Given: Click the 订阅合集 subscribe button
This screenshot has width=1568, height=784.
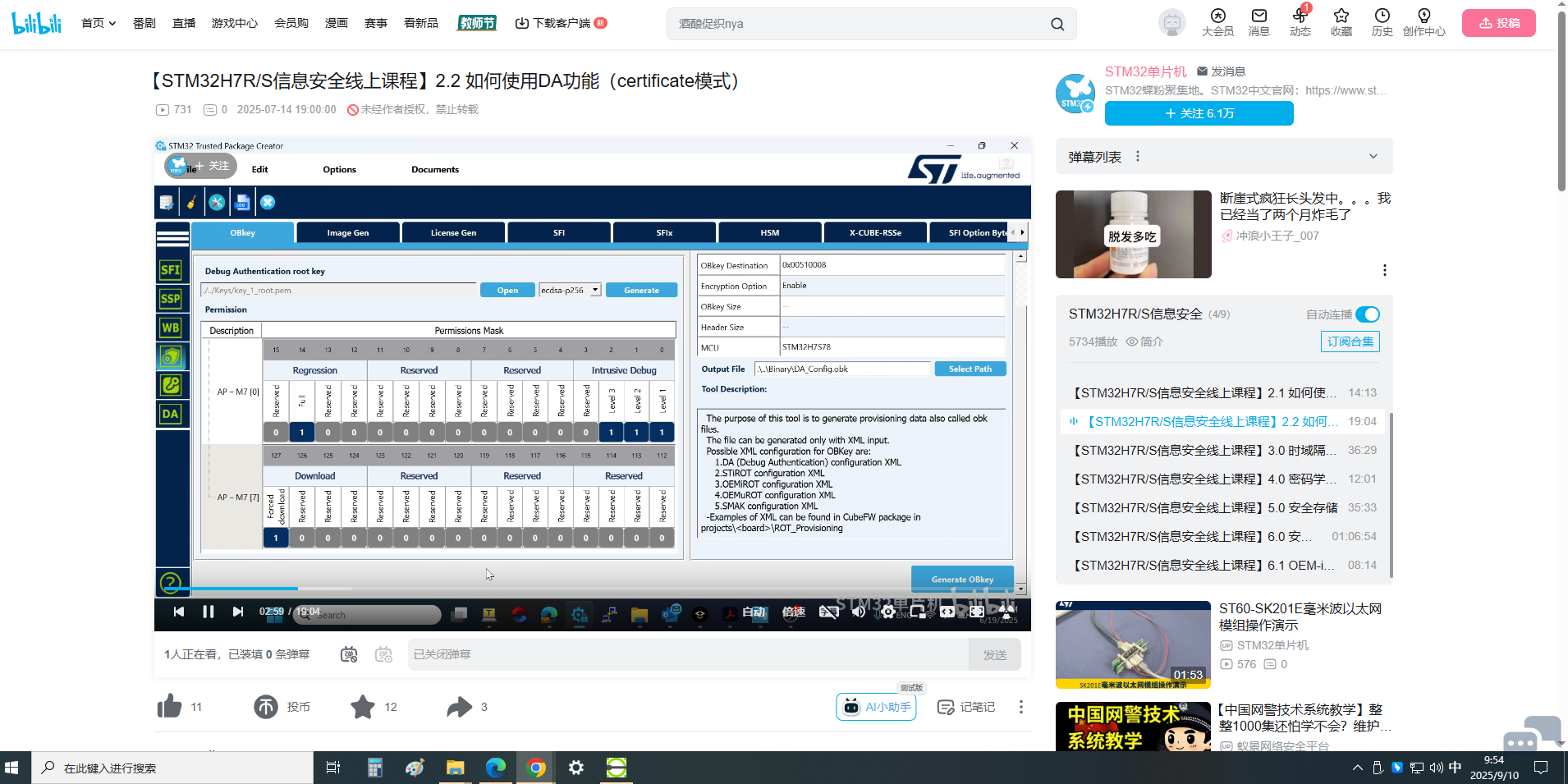Looking at the screenshot, I should 1350,342.
